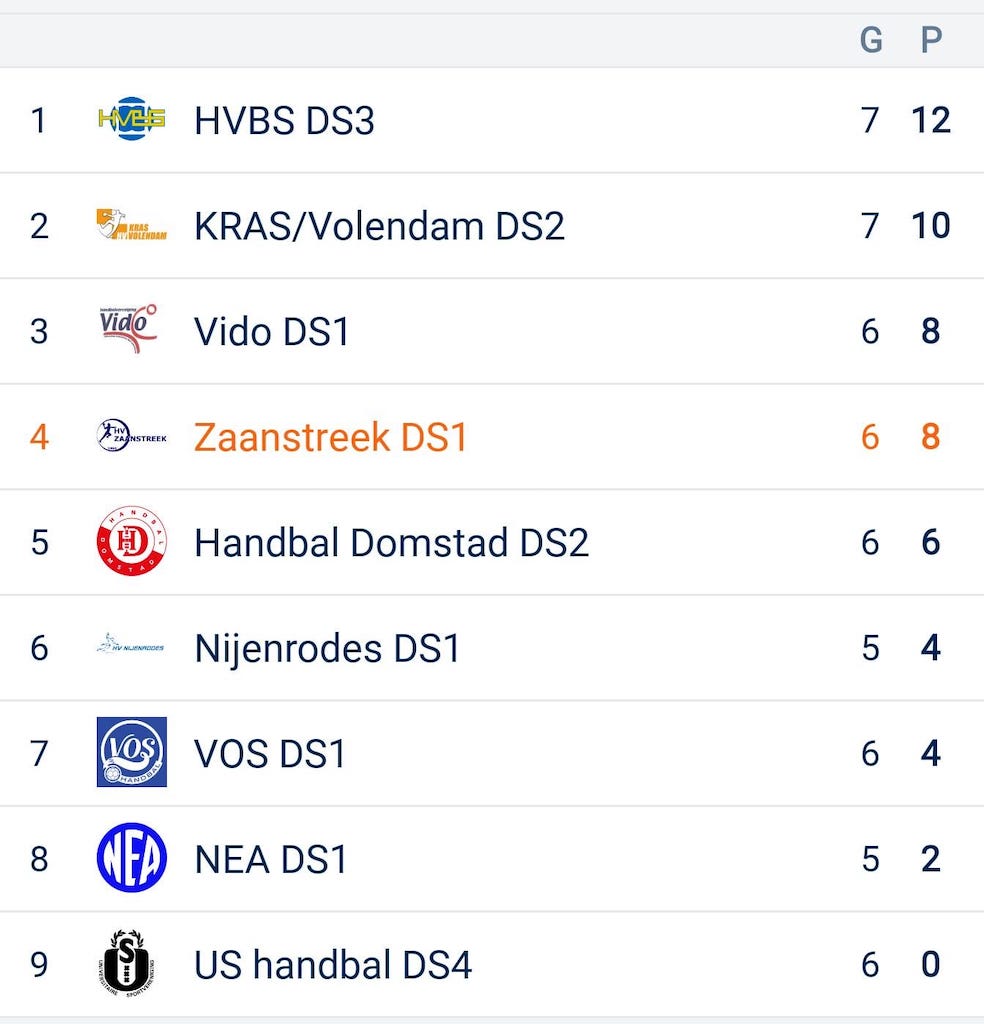
Task: Select the round NEA logo
Action: pyautogui.click(x=131, y=858)
